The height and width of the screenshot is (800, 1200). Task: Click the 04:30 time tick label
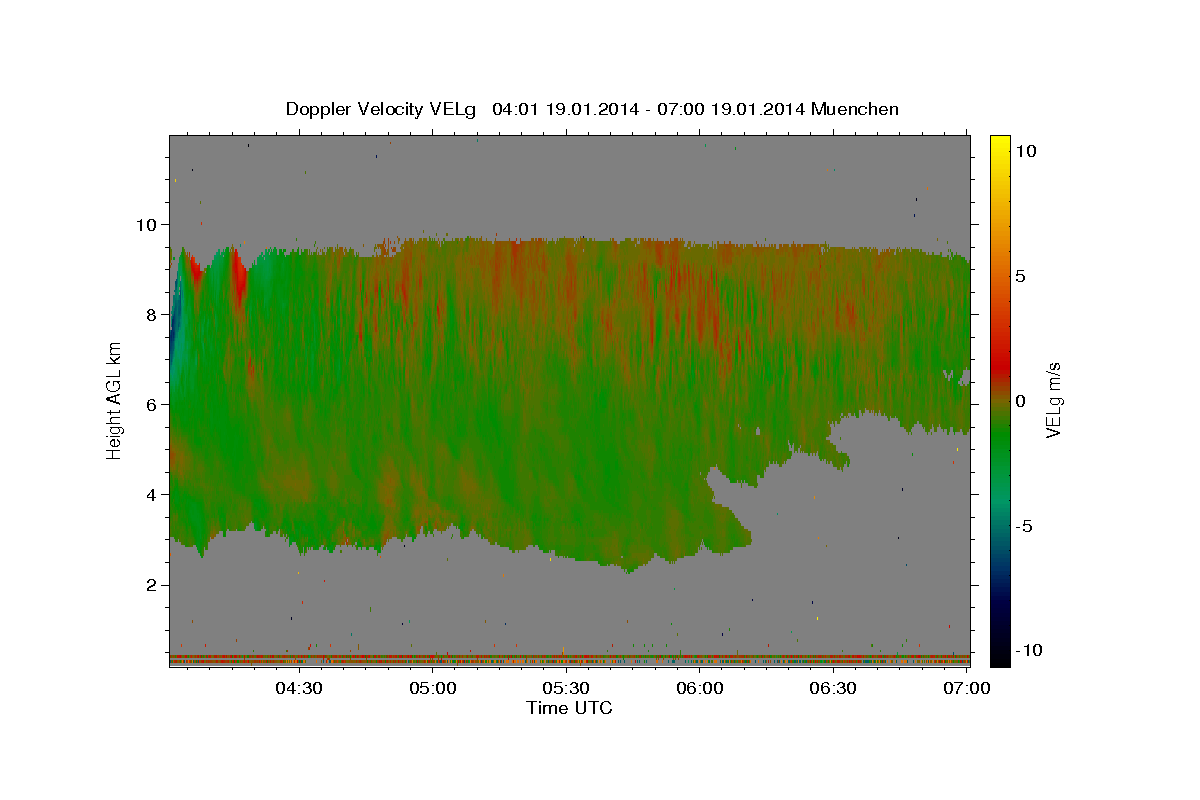[298, 688]
